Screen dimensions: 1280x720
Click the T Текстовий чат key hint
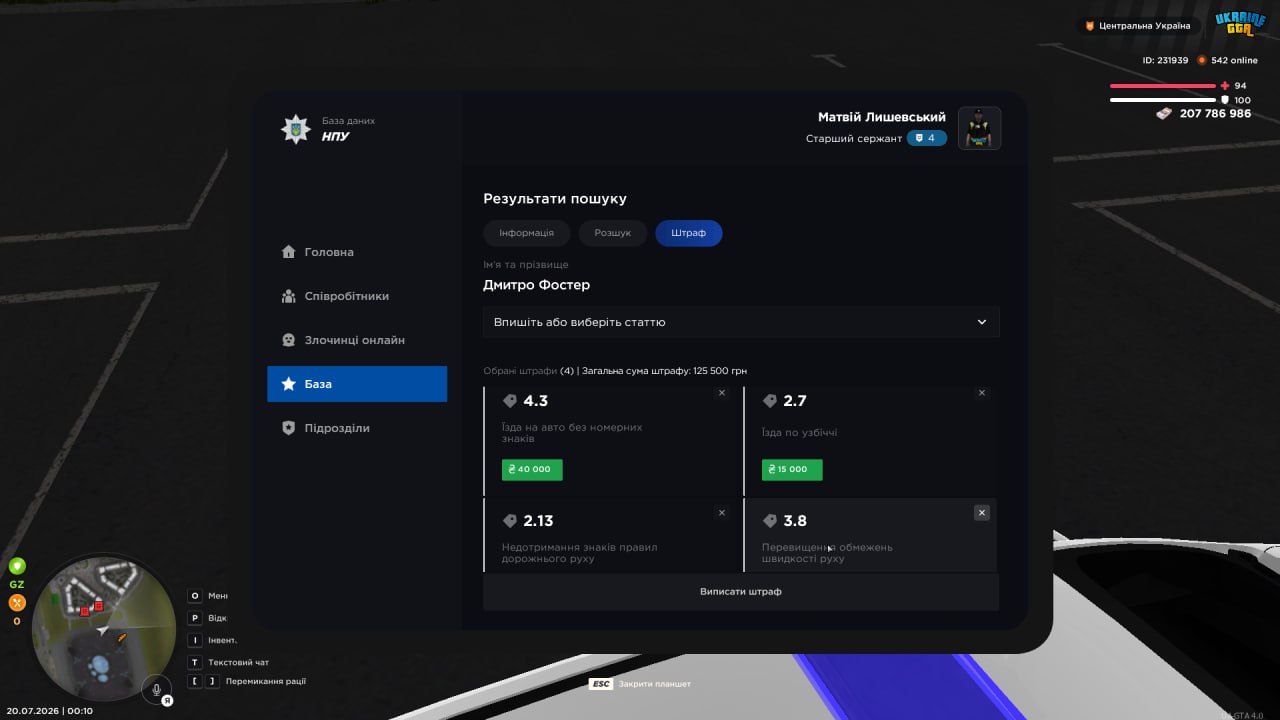pos(229,662)
